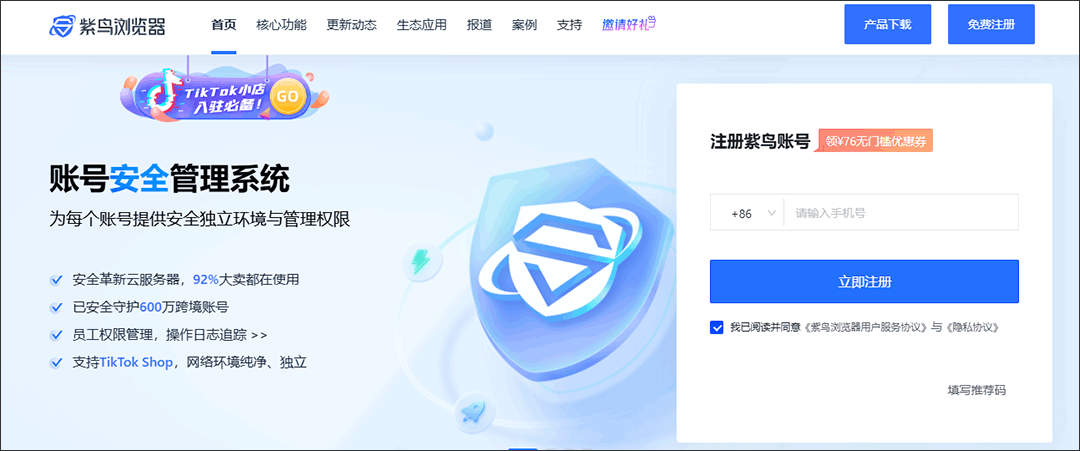Open the 核心功能 menu

coord(281,25)
